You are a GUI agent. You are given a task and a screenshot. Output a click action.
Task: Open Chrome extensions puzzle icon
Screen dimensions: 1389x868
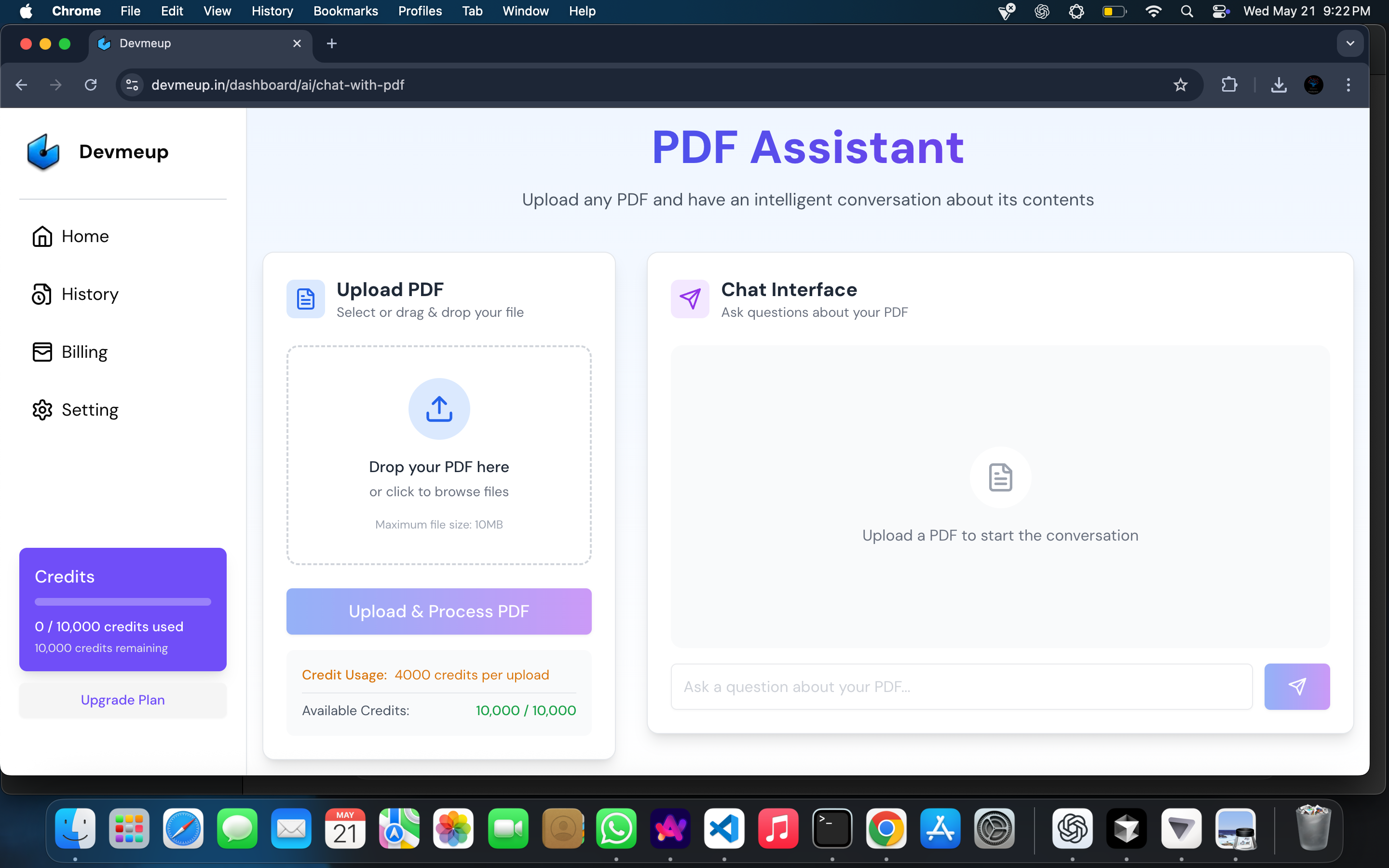click(1229, 85)
